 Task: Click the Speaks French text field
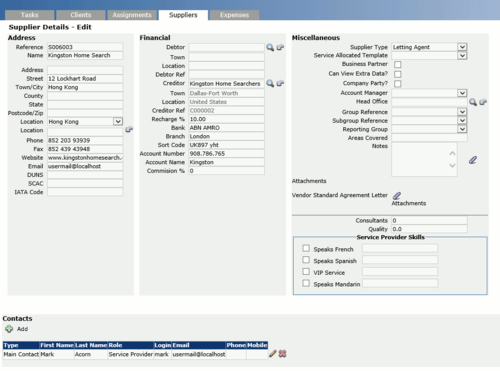(400, 248)
